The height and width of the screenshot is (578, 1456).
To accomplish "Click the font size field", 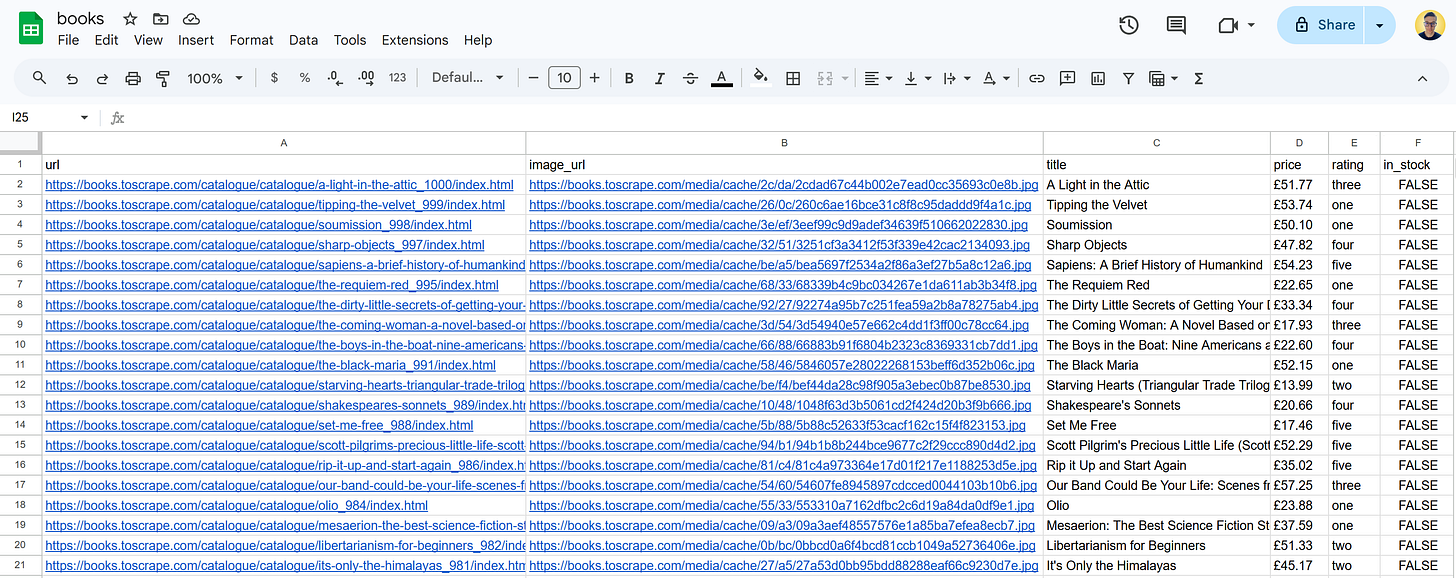I will 564,78.
